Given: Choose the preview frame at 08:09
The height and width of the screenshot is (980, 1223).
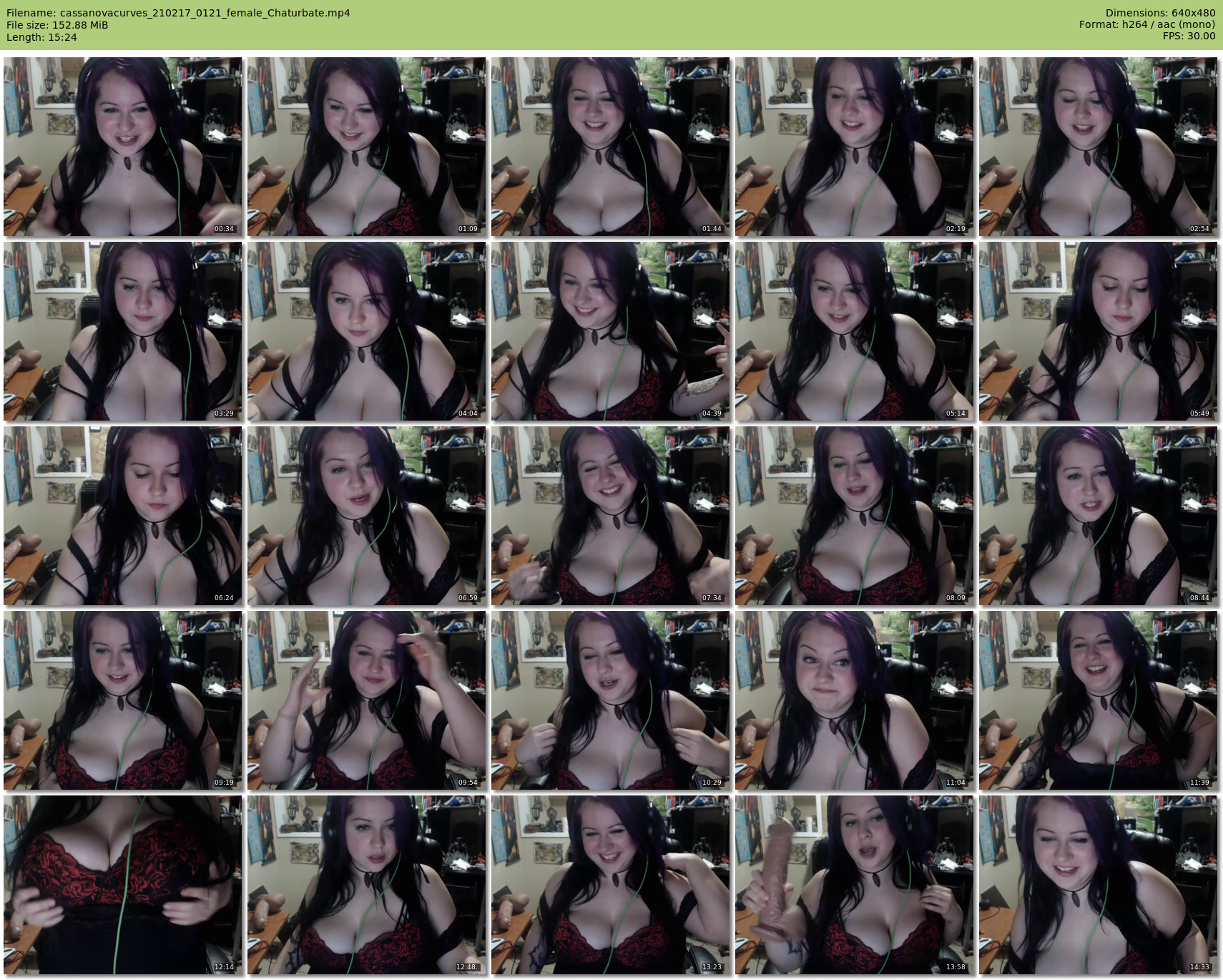Looking at the screenshot, I should point(854,516).
